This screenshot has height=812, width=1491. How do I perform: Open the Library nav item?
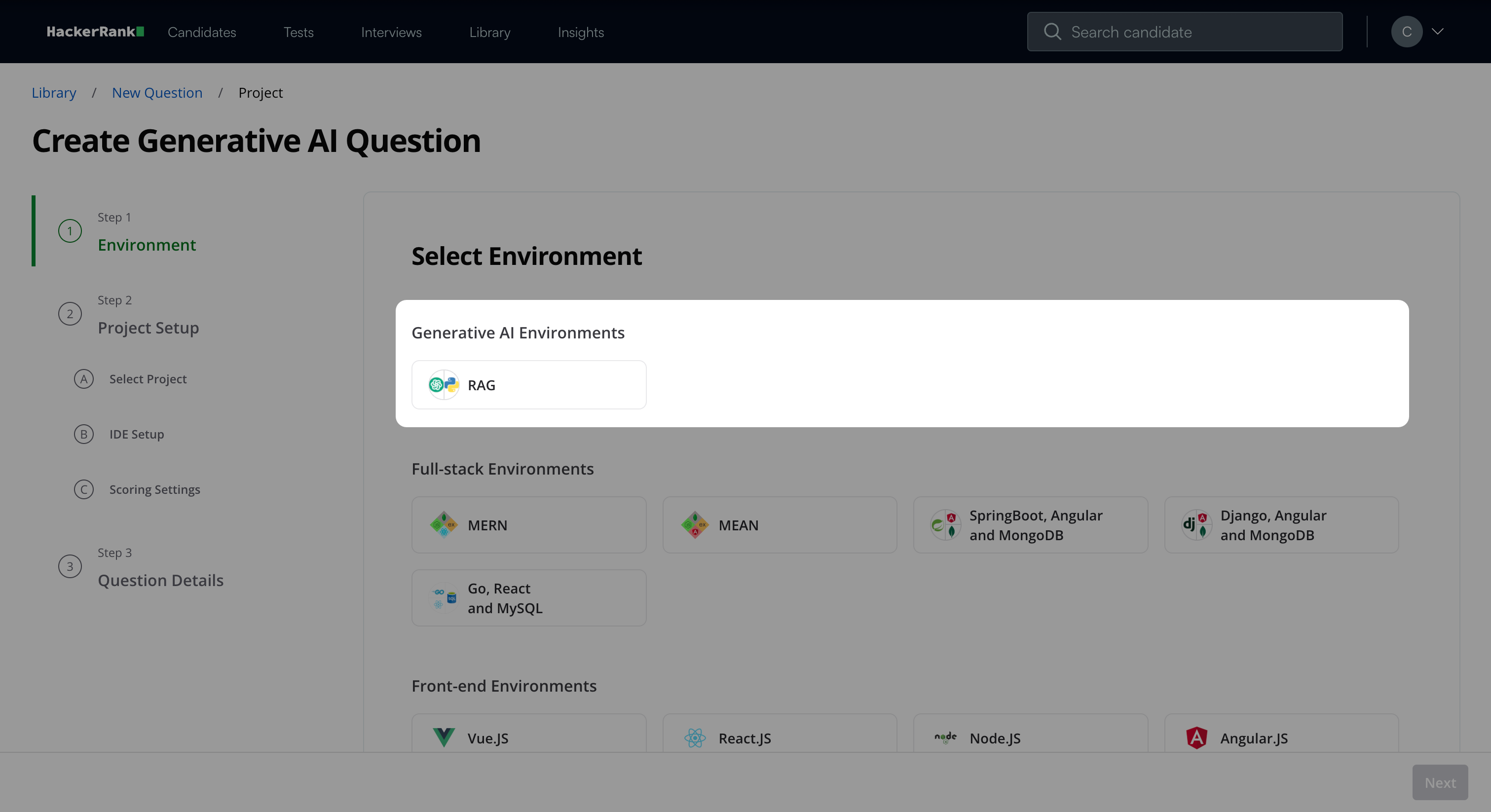coord(489,33)
